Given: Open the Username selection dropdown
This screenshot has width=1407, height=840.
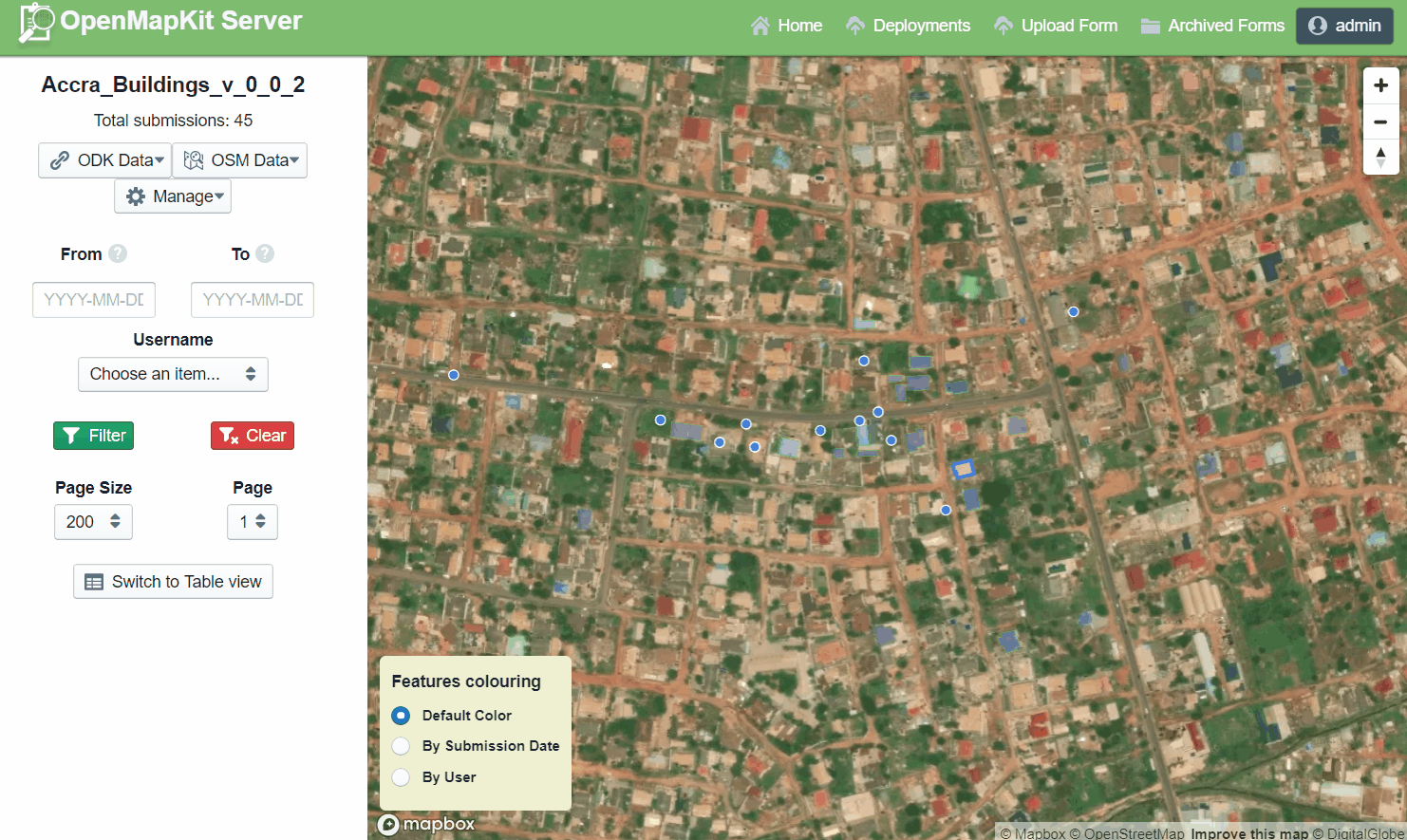Looking at the screenshot, I should pos(173,374).
